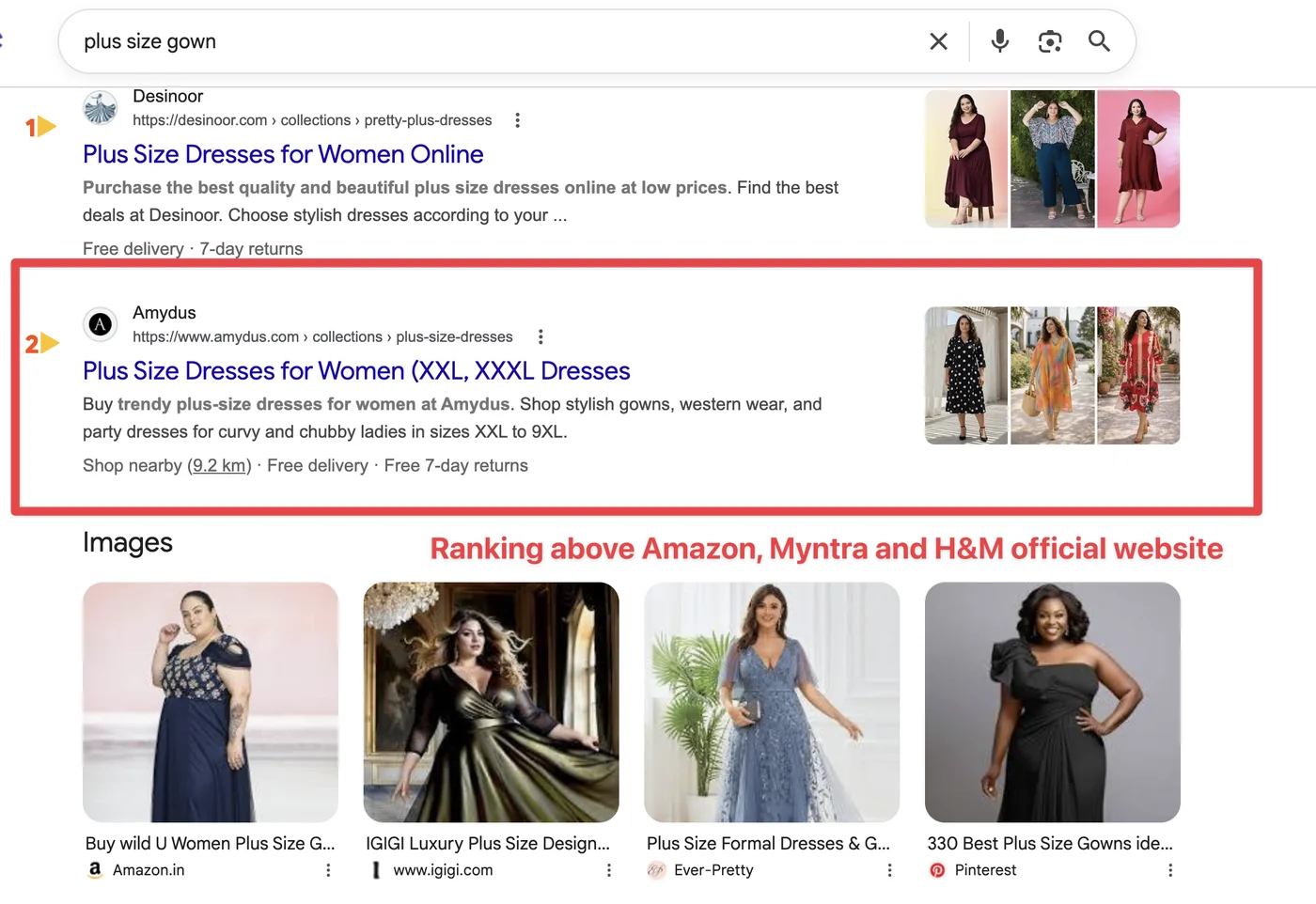Click the www.igigi.com favicon icon
The width and height of the screenshot is (1316, 904).
click(x=376, y=870)
